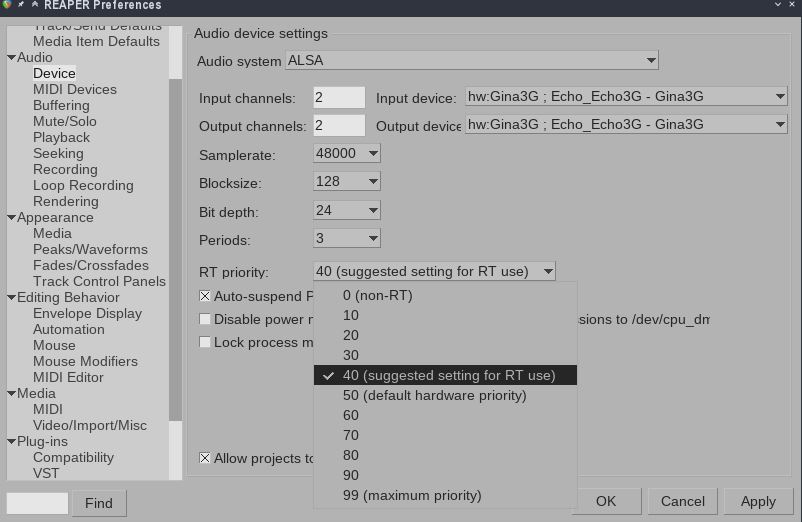Select priority 80 from the list
Screen dimensions: 802x522
(x=445, y=455)
